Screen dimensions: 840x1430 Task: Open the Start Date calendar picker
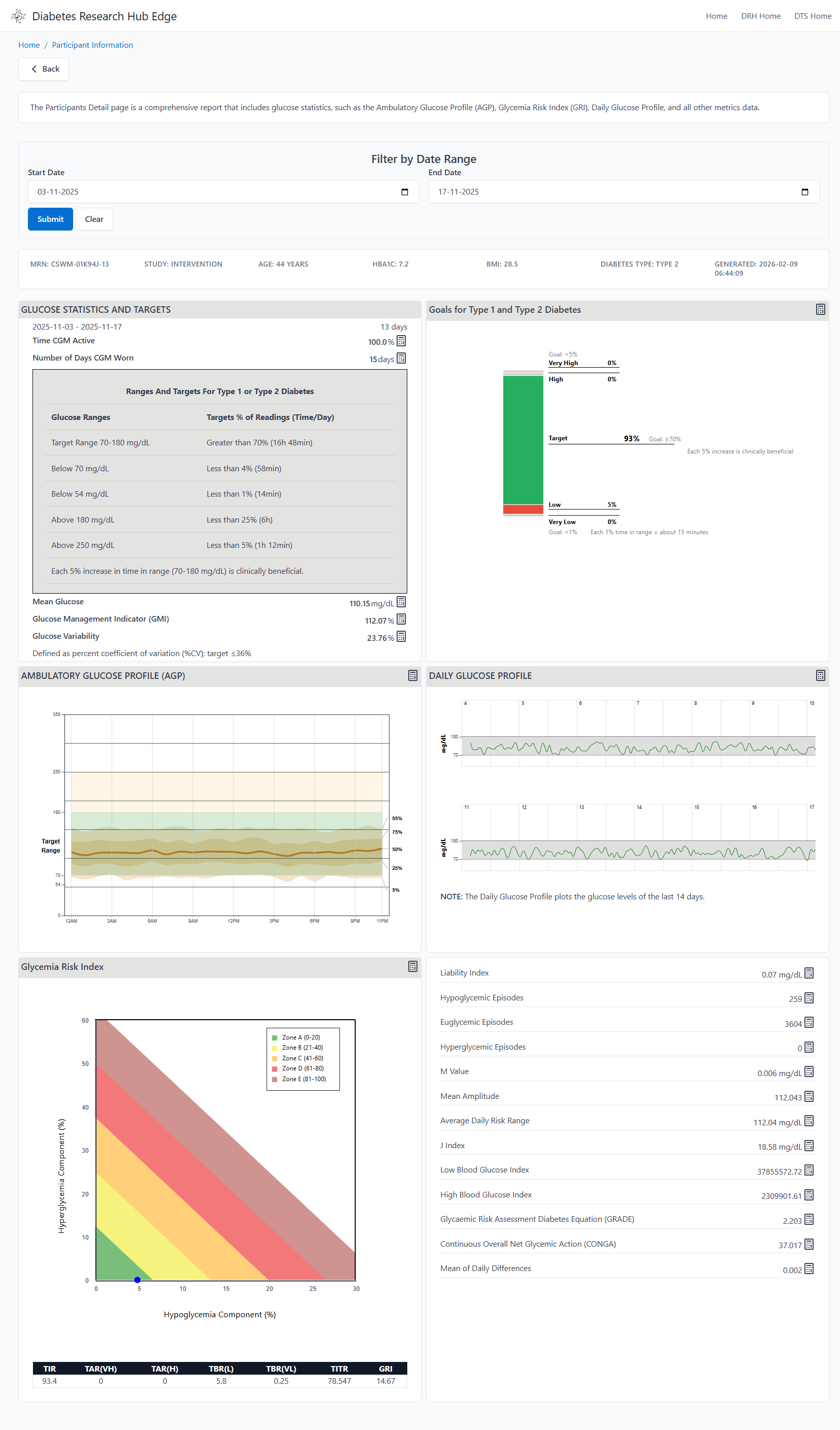tap(404, 192)
